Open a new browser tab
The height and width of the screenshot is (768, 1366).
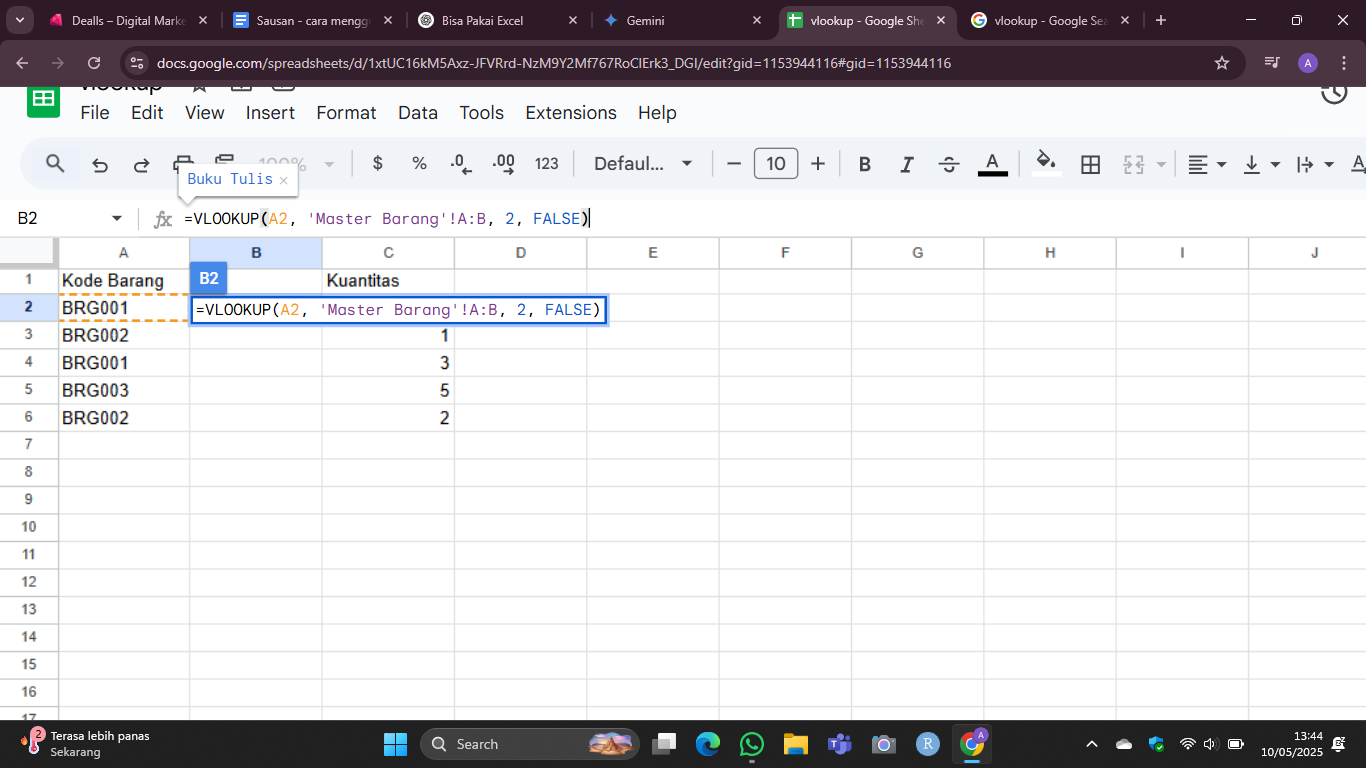click(1161, 20)
